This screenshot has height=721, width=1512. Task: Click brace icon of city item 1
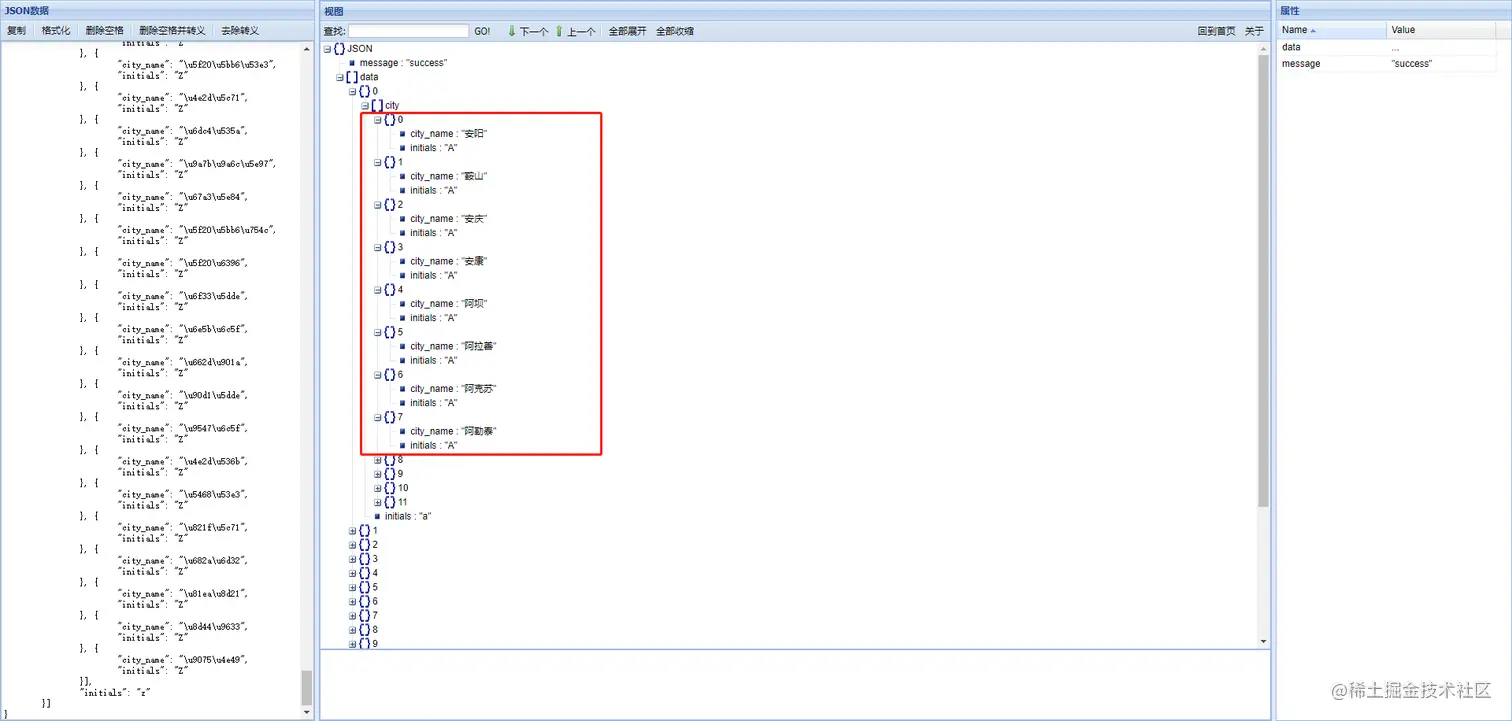(x=390, y=162)
